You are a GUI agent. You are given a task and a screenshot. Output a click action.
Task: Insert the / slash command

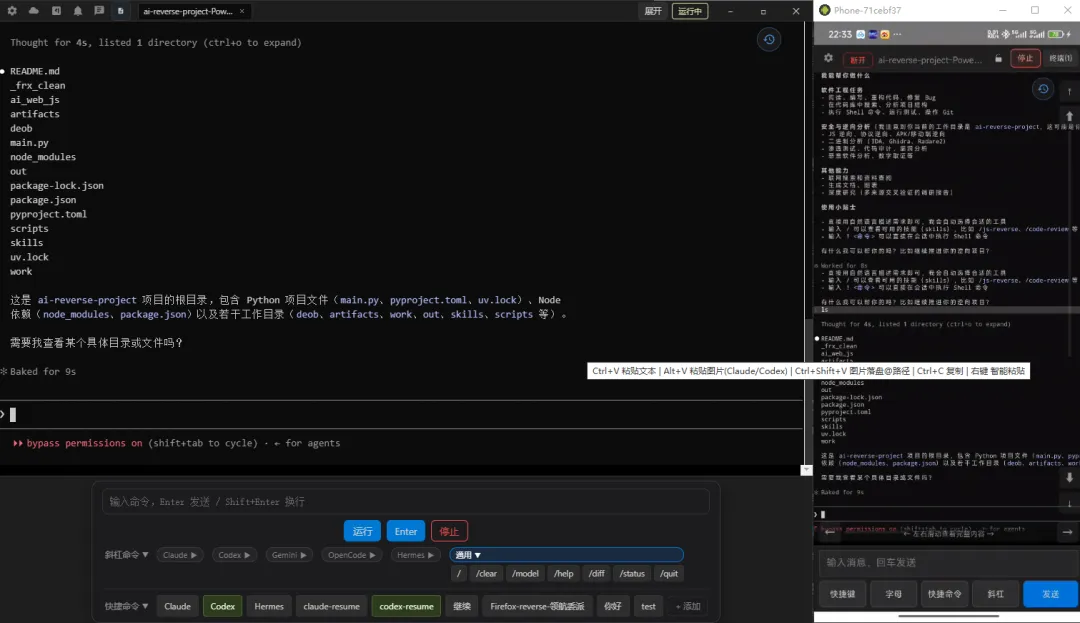(459, 573)
